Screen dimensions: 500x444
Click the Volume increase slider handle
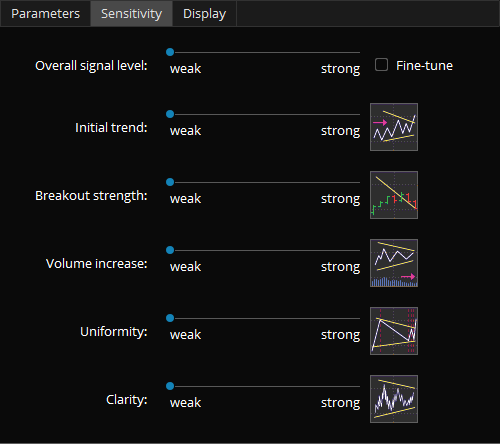[x=170, y=250]
